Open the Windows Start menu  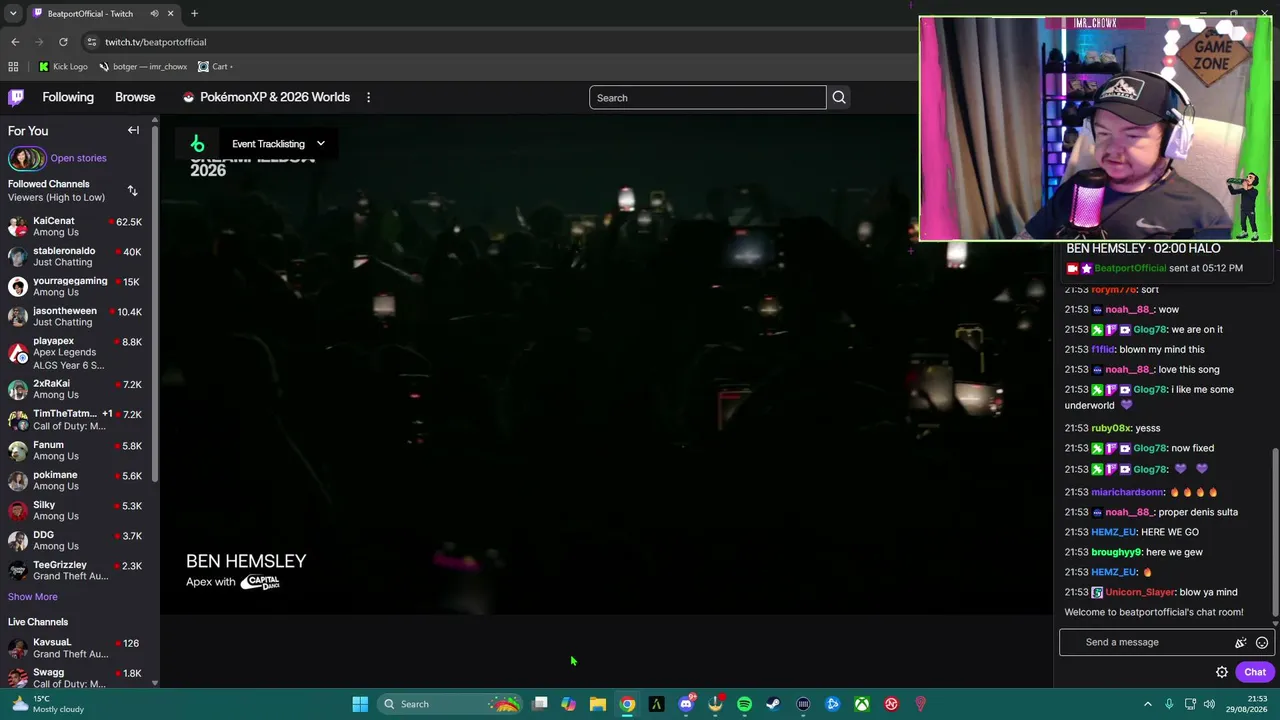[x=360, y=704]
